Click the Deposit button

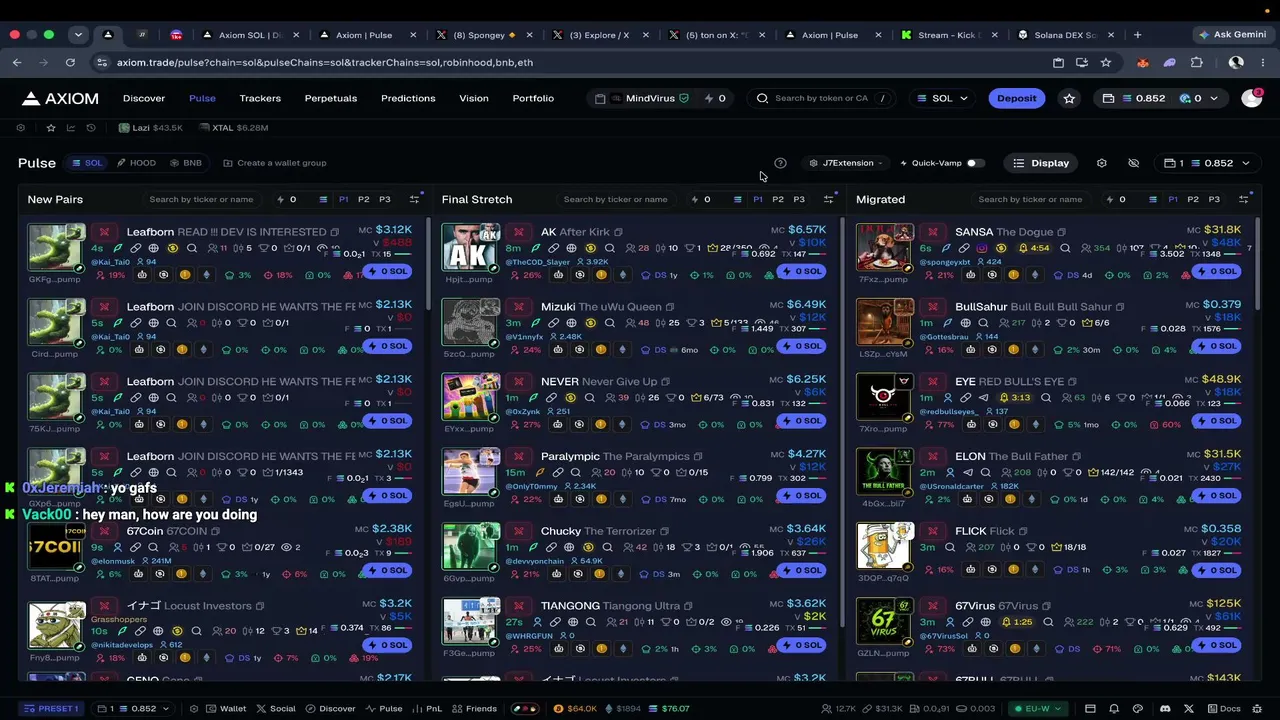click(1017, 98)
